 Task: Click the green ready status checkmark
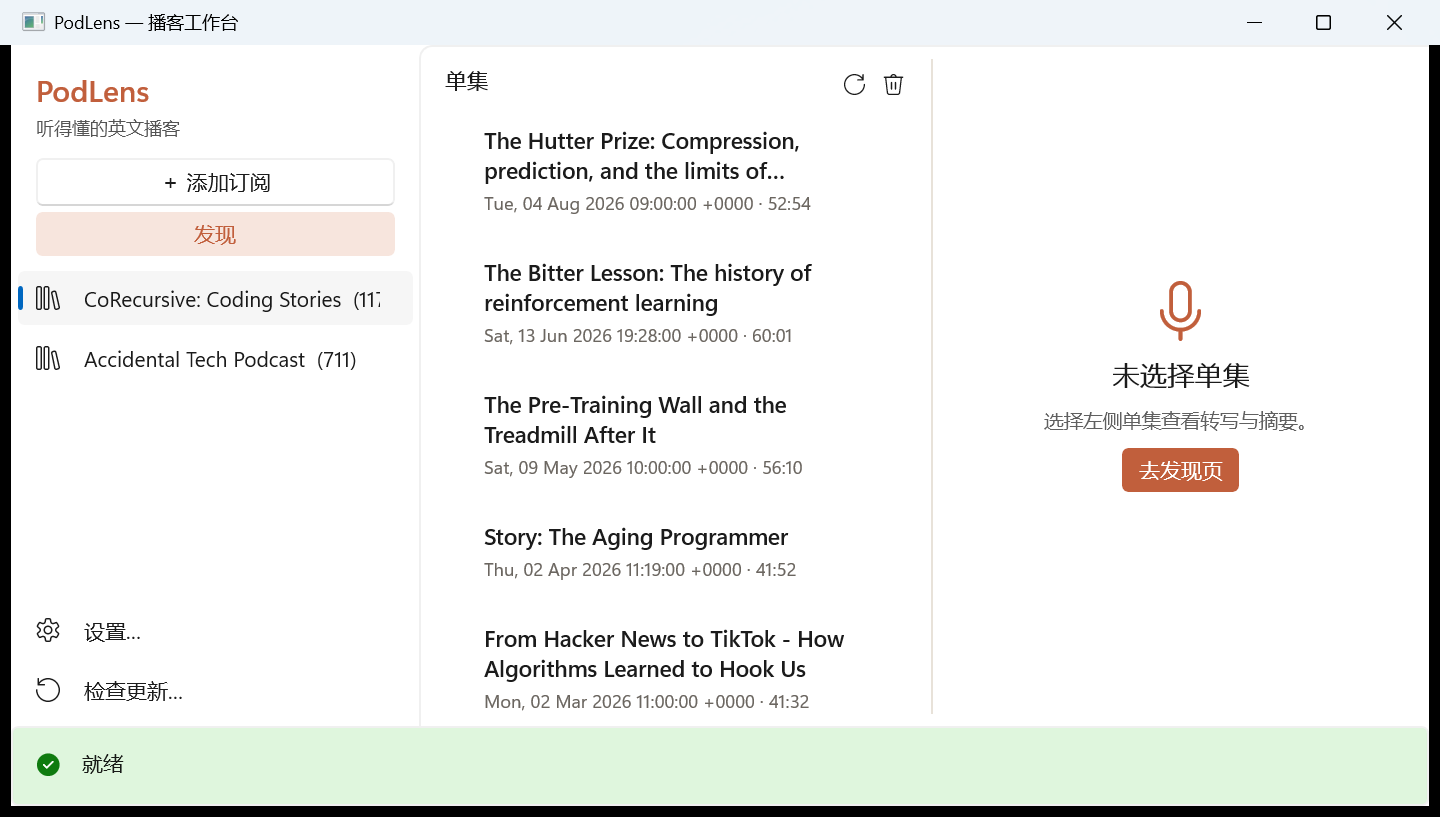pos(48,765)
